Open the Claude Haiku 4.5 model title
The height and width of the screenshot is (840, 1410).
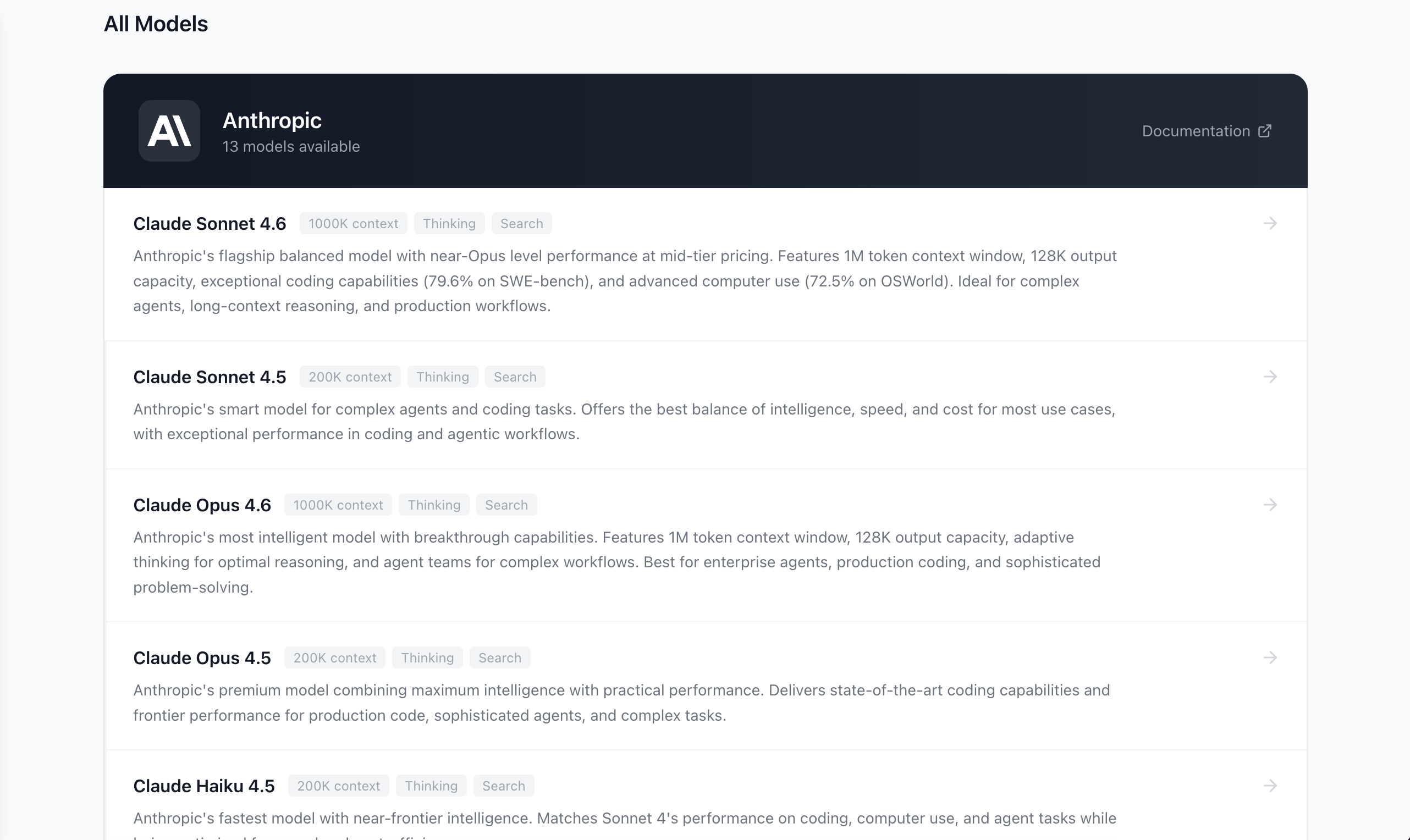point(204,786)
